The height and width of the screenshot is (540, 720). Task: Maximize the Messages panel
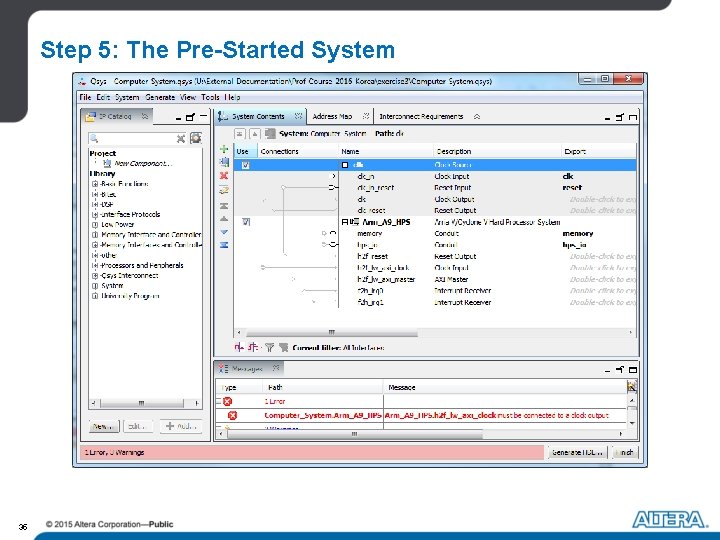pos(633,370)
